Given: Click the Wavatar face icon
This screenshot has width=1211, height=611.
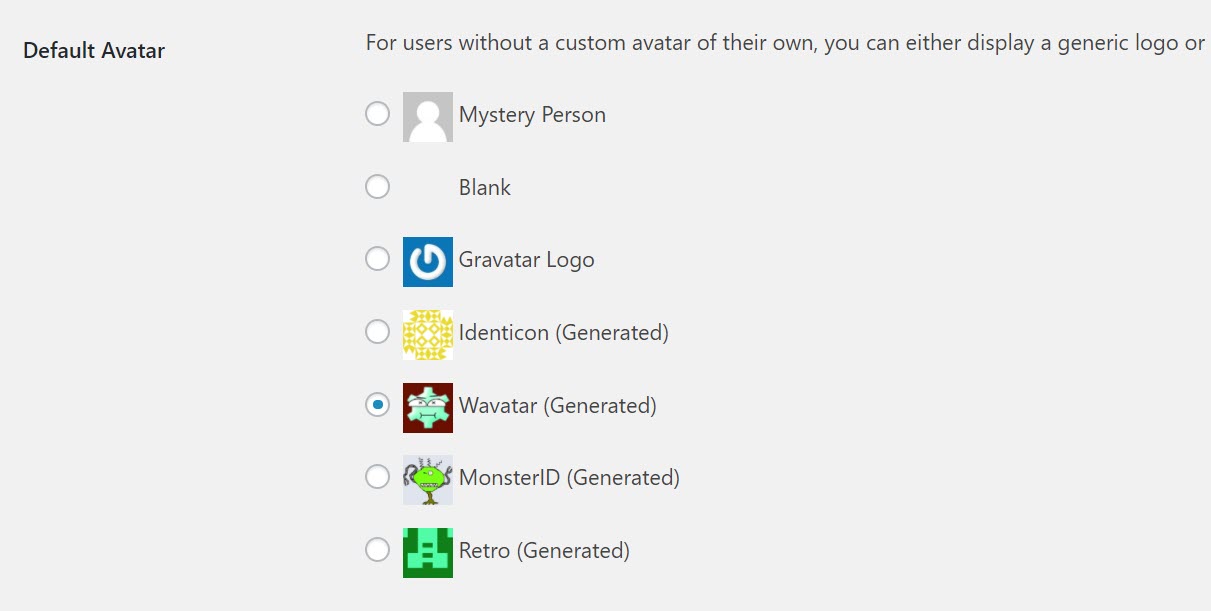Looking at the screenshot, I should (428, 408).
